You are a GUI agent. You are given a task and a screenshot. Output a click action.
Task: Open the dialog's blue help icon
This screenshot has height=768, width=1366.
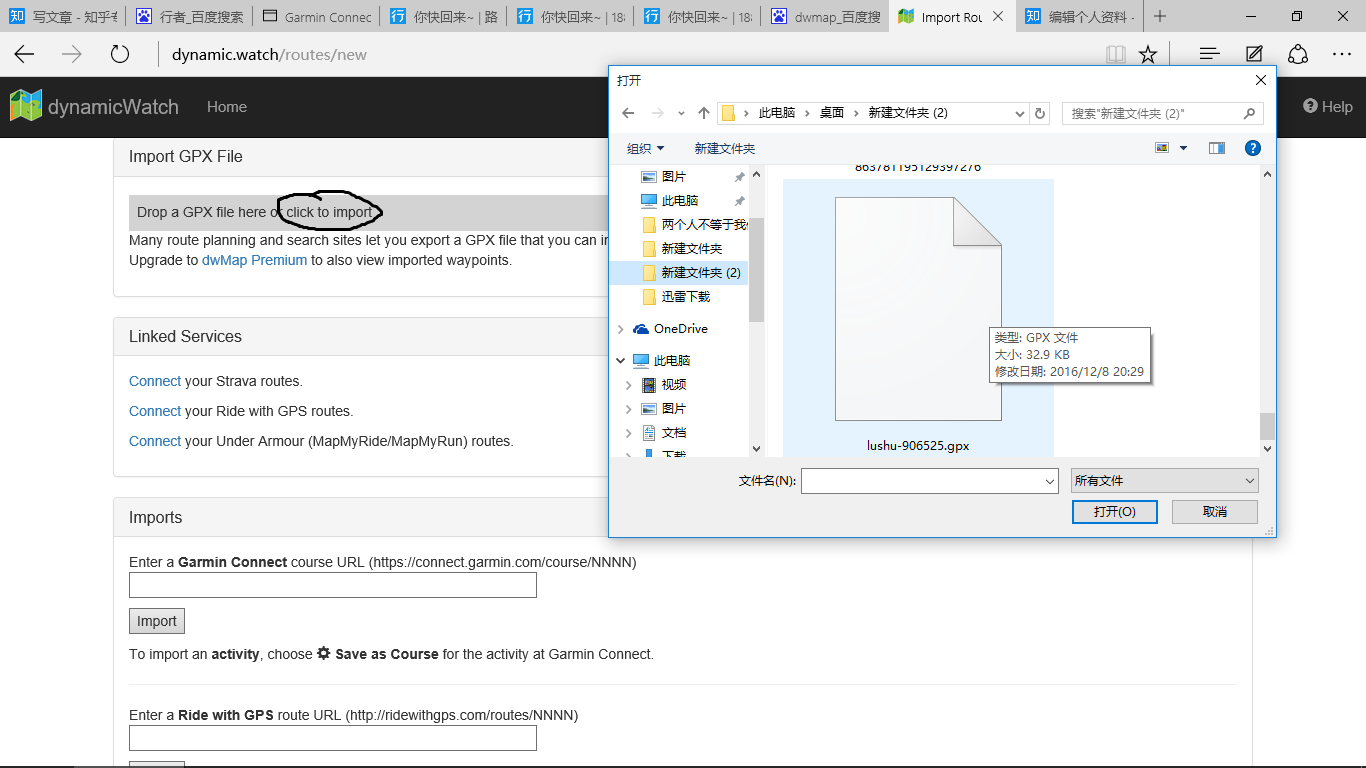[1252, 148]
